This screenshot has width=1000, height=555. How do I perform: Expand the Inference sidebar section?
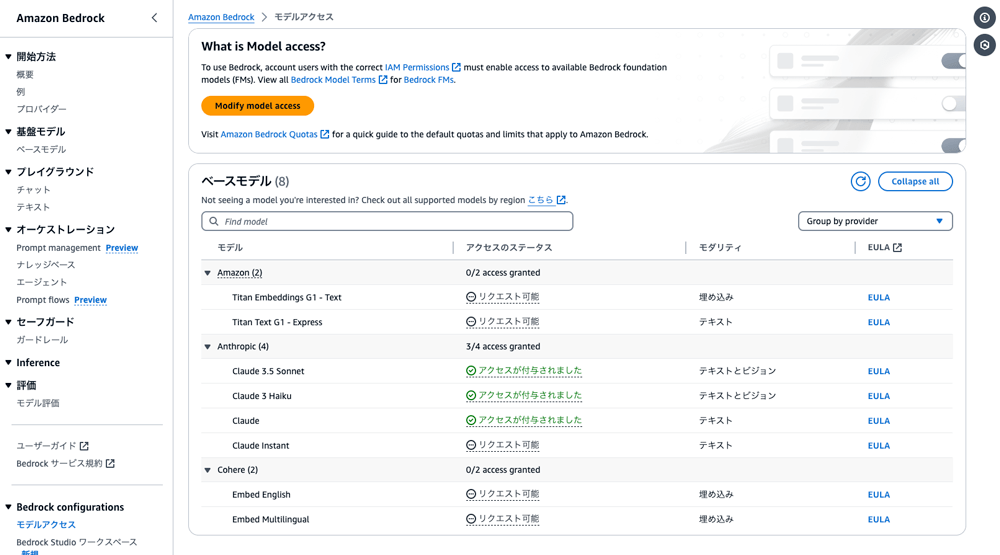click(x=8, y=362)
